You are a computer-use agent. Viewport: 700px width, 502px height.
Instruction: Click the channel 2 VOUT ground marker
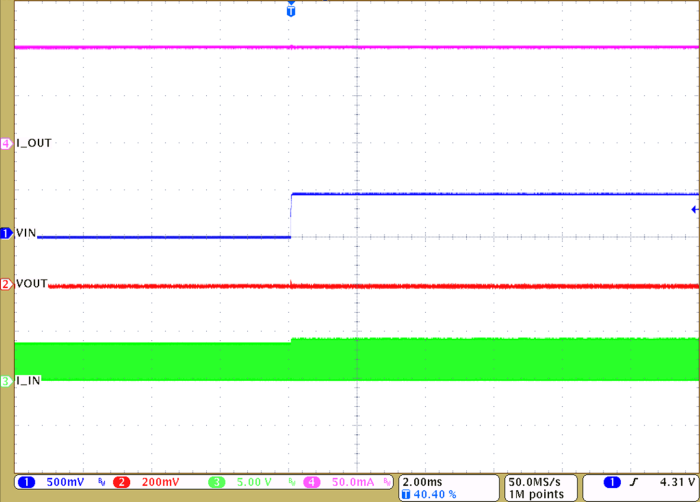(x=6, y=284)
